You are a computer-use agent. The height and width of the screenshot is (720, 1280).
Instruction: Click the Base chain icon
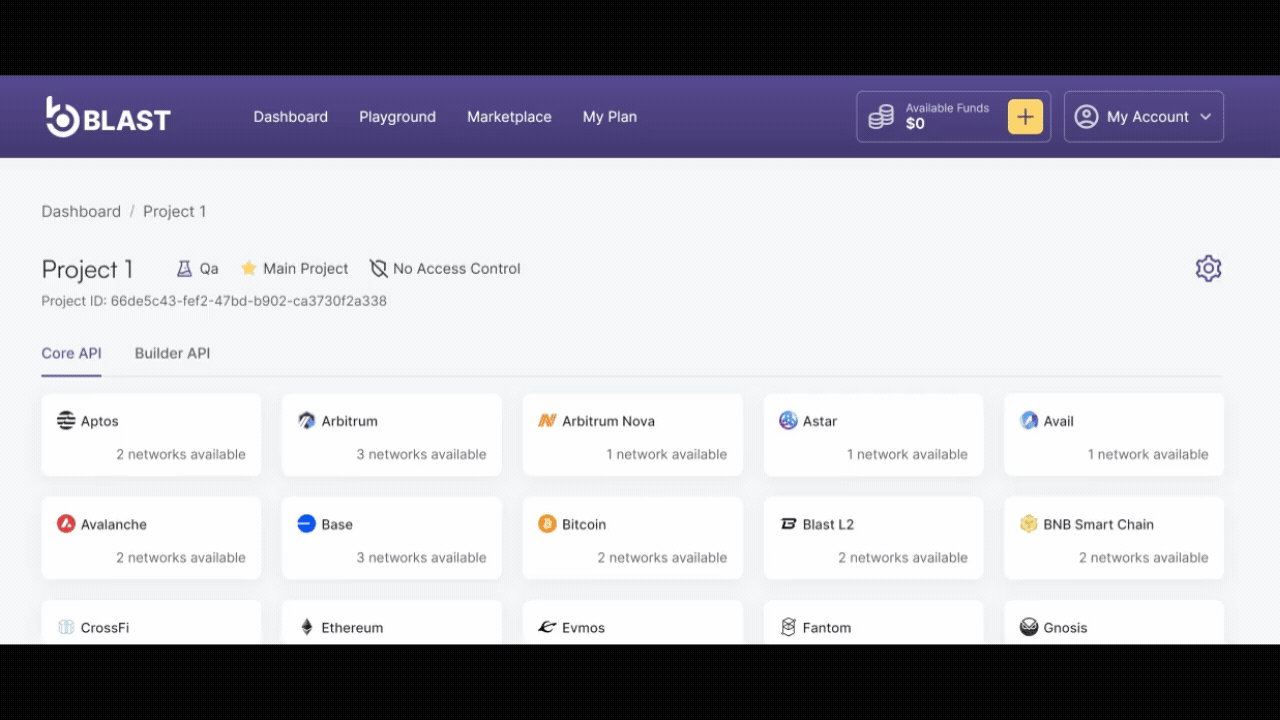coord(307,524)
